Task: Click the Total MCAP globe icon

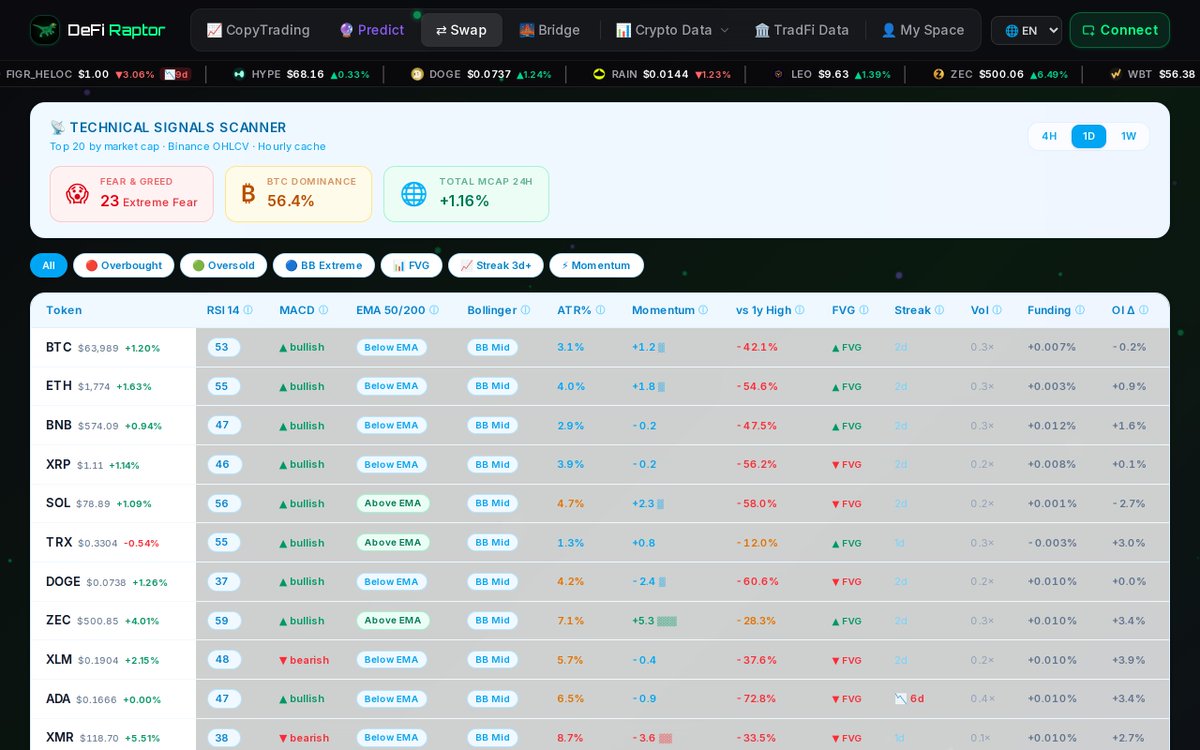Action: (414, 194)
